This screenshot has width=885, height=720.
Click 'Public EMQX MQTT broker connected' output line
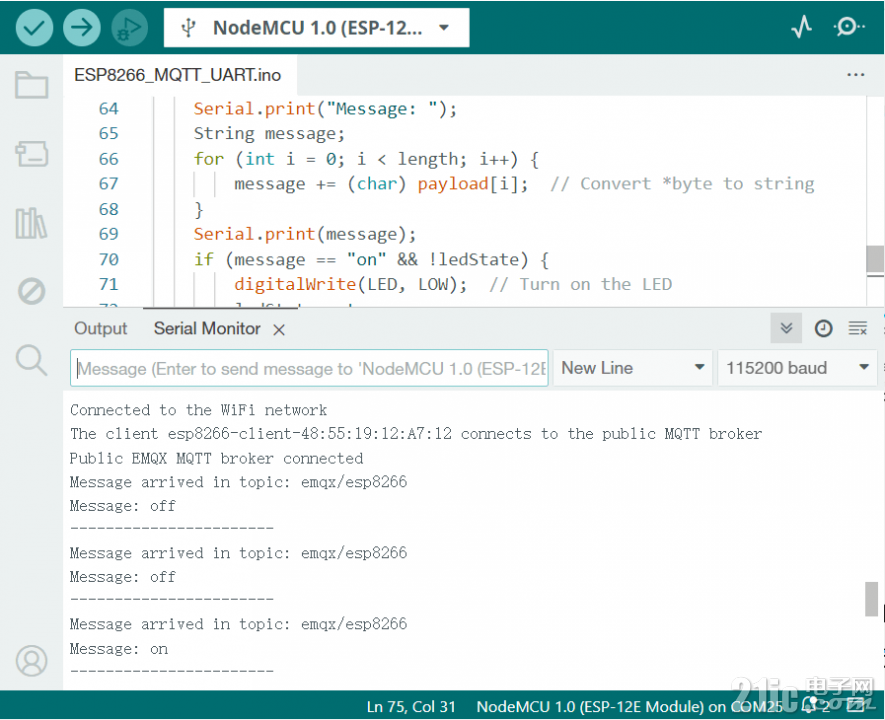[217, 458]
